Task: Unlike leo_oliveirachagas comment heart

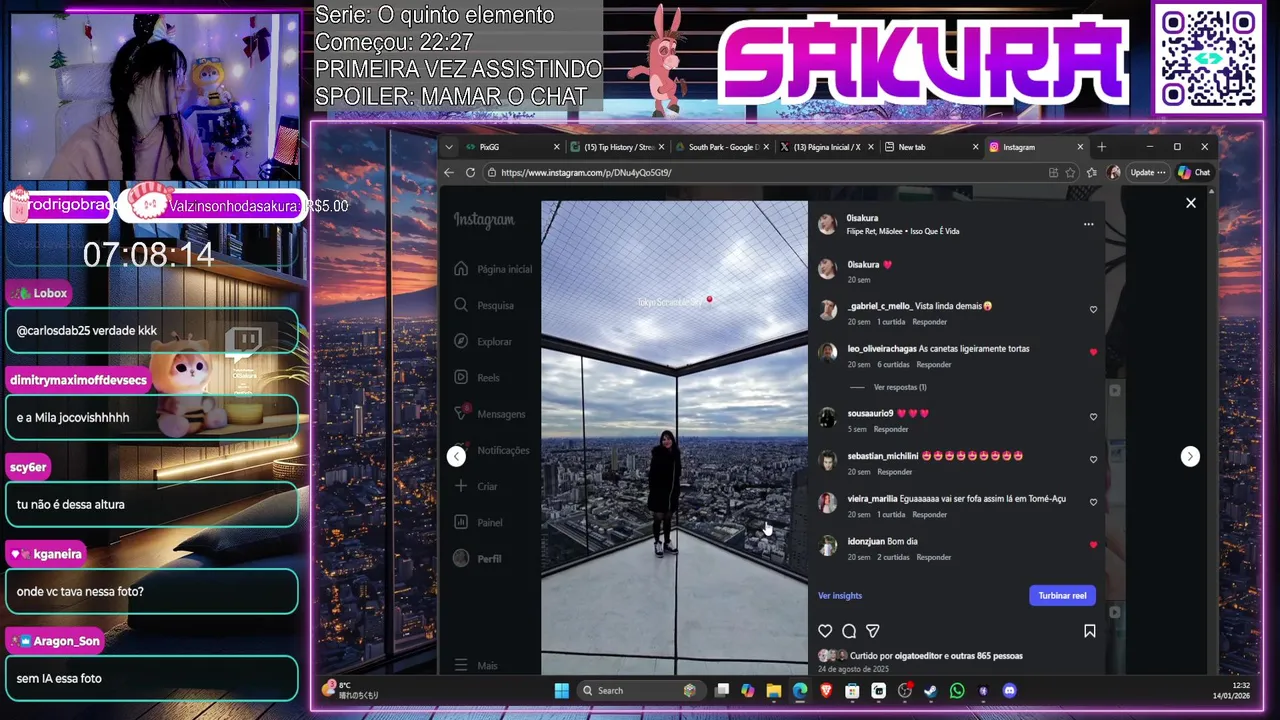Action: 1093,352
